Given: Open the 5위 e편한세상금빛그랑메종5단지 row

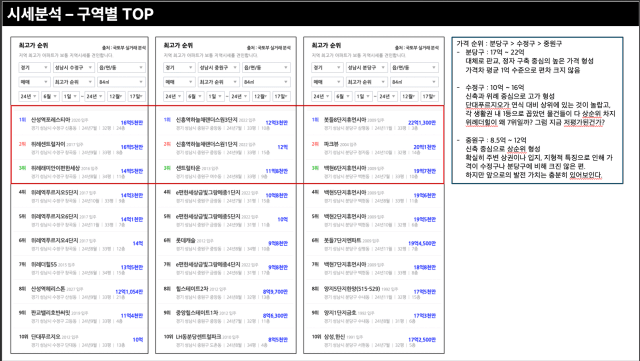Looking at the screenshot, I should [226, 220].
